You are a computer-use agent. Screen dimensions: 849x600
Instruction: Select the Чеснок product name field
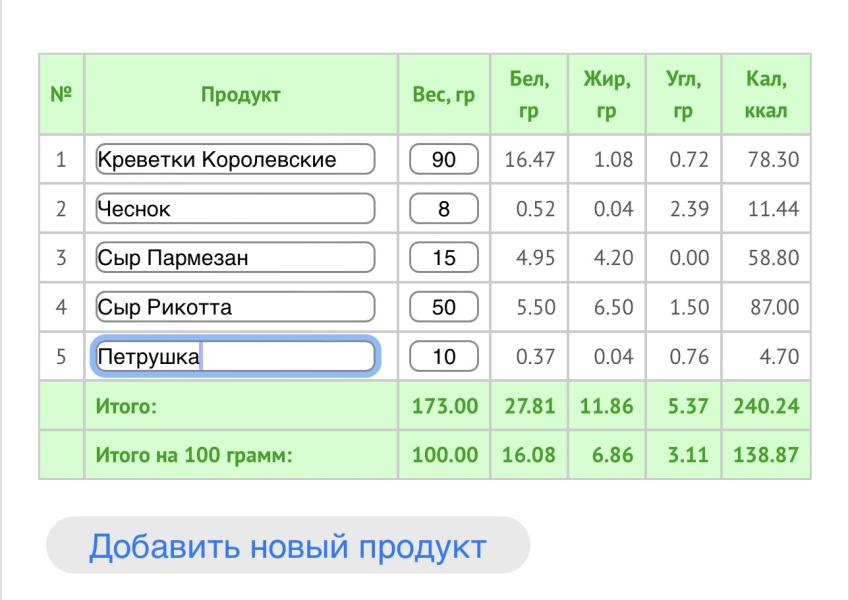236,208
